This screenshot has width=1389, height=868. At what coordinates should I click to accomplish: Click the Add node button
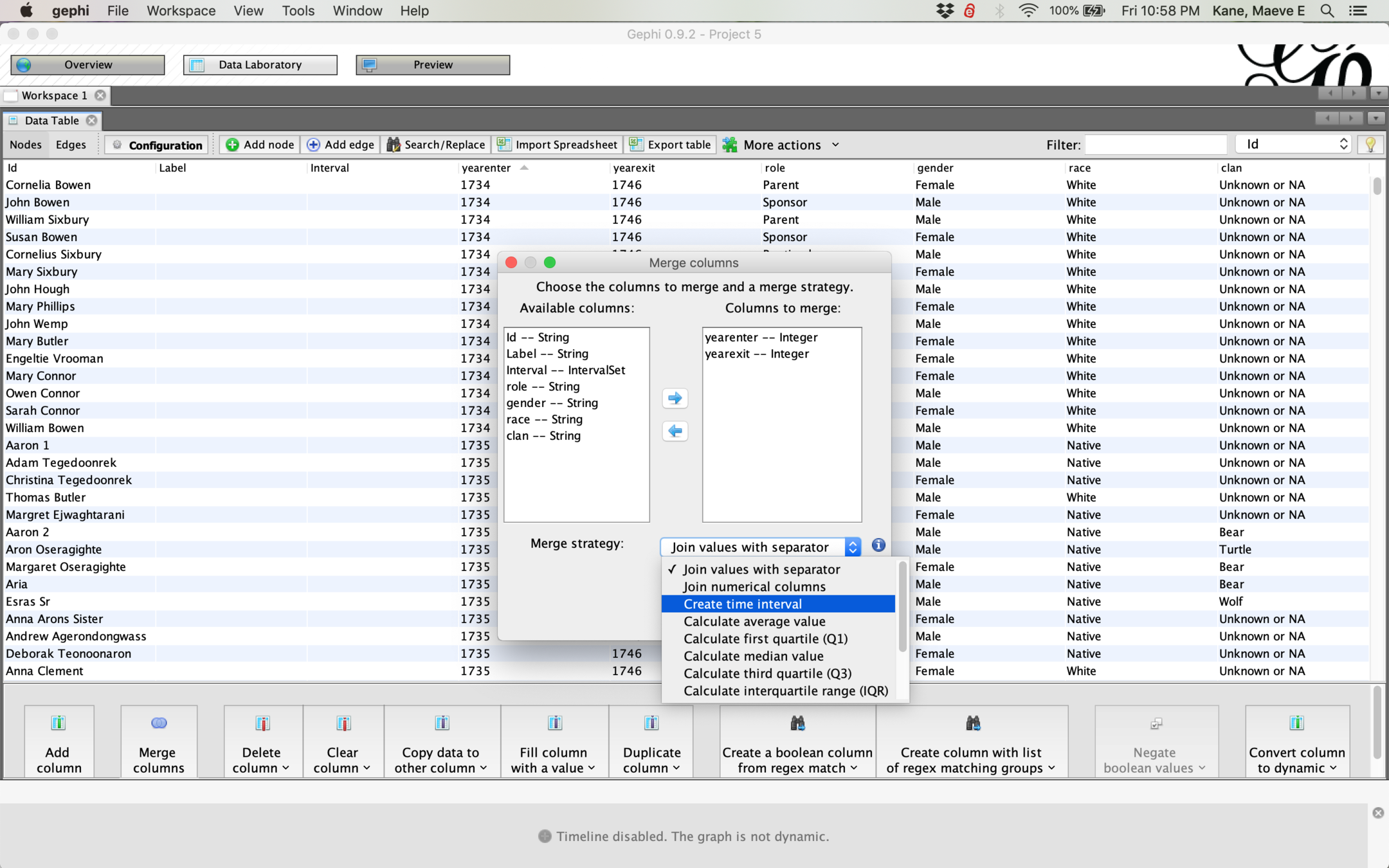260,145
